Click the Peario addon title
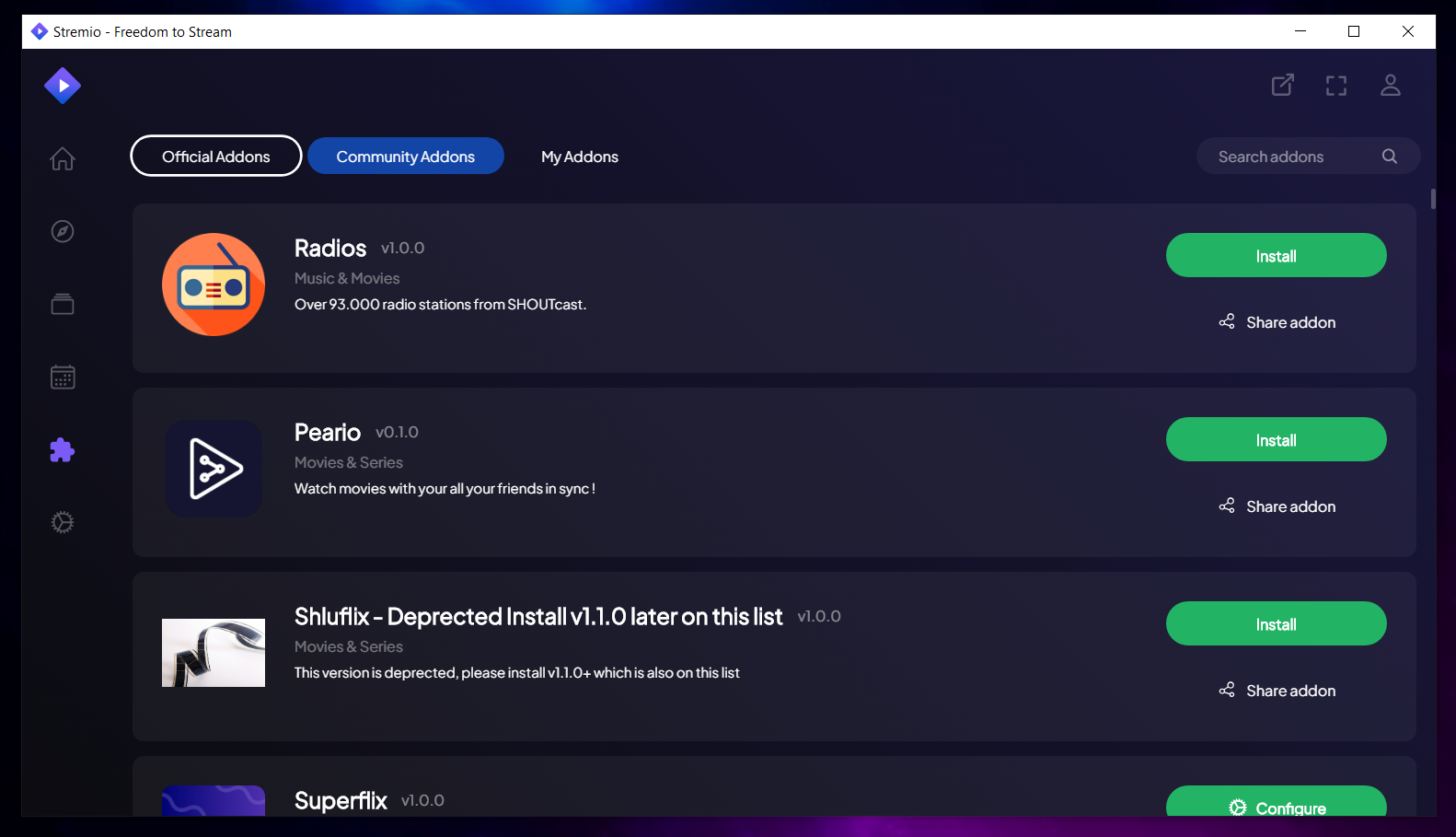 [x=328, y=433]
